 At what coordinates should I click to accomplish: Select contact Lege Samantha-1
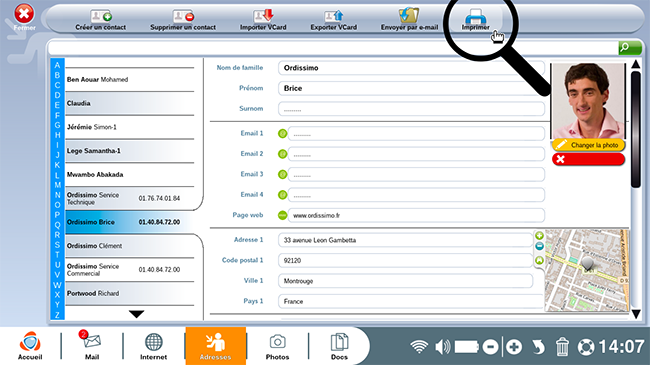click(x=130, y=151)
